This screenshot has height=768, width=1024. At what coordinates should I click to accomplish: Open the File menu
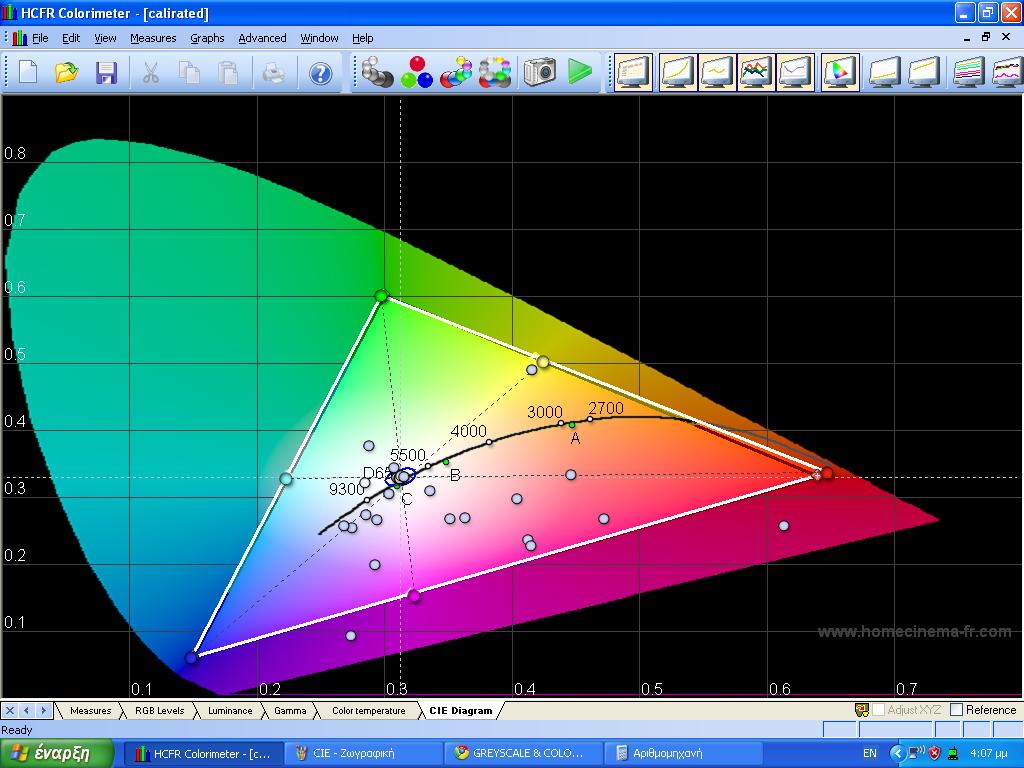40,38
